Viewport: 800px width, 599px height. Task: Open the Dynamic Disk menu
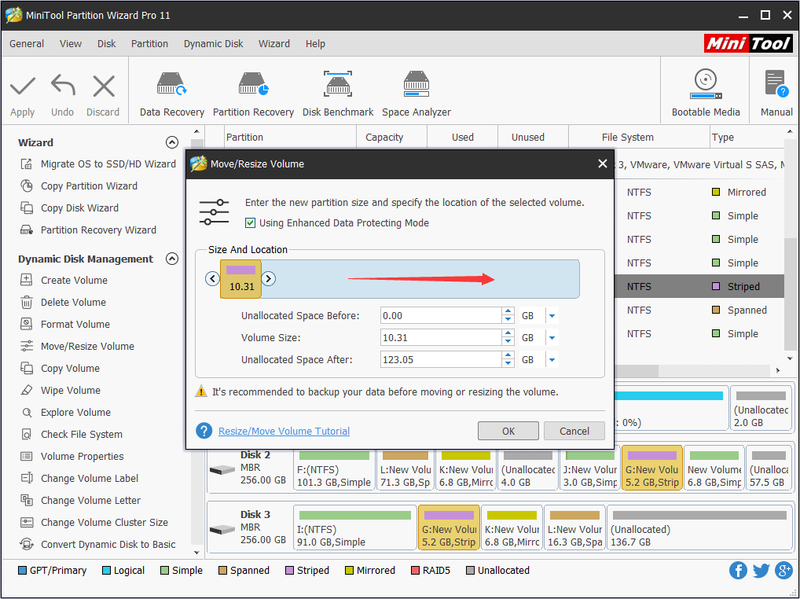(x=213, y=44)
